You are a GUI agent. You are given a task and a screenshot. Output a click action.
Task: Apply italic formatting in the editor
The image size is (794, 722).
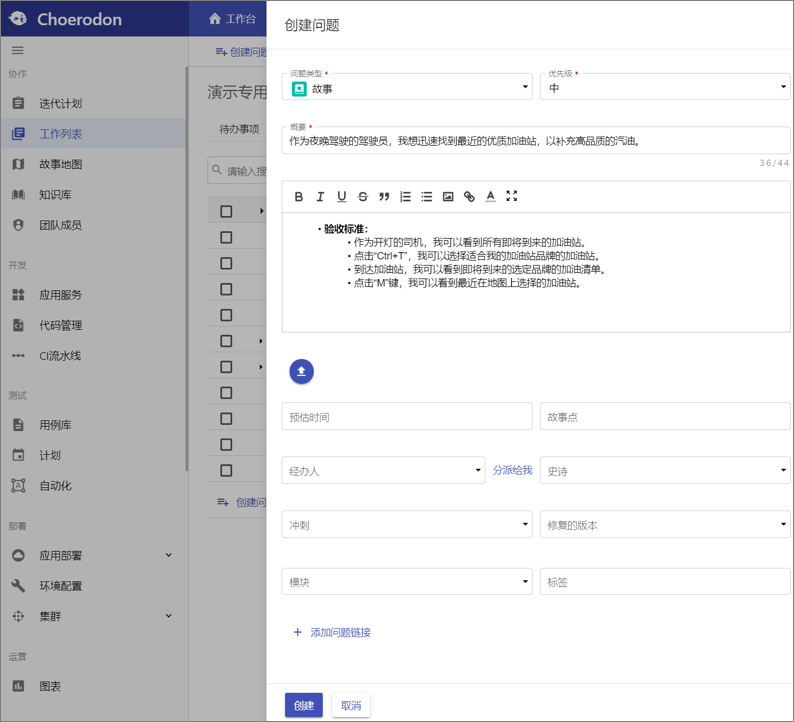click(320, 196)
